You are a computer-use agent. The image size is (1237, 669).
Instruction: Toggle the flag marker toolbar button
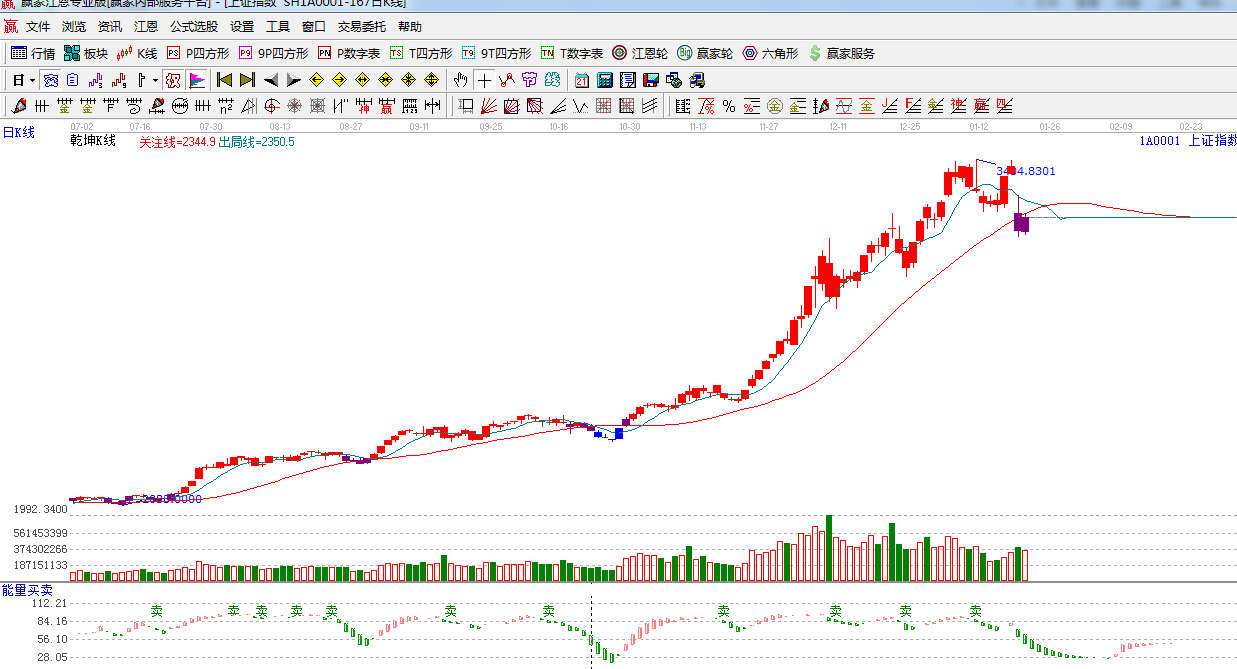[197, 80]
